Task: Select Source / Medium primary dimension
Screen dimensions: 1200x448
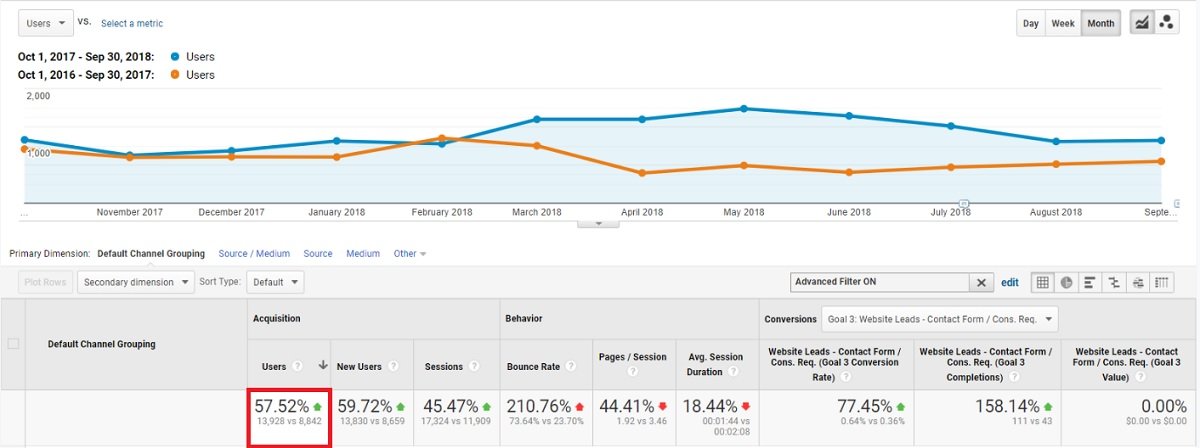Action: [254, 254]
